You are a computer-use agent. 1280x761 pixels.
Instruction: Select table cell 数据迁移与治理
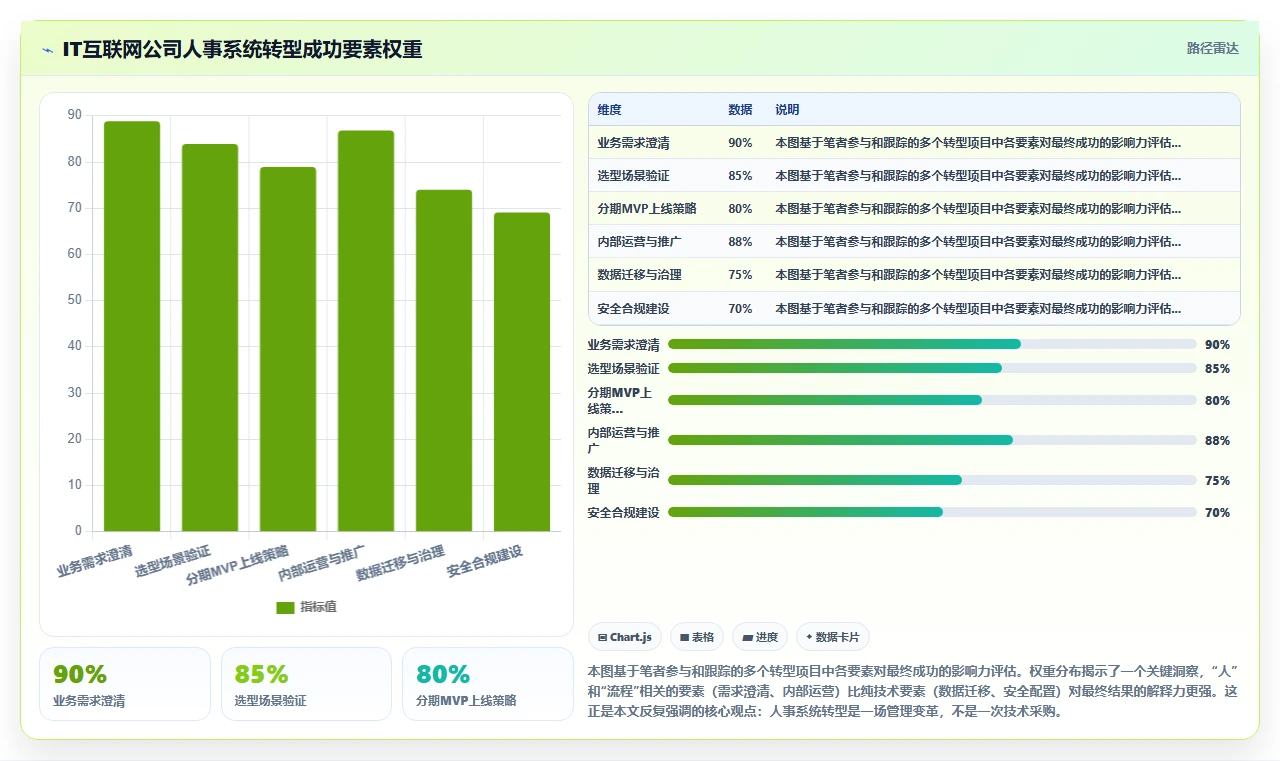tap(640, 275)
